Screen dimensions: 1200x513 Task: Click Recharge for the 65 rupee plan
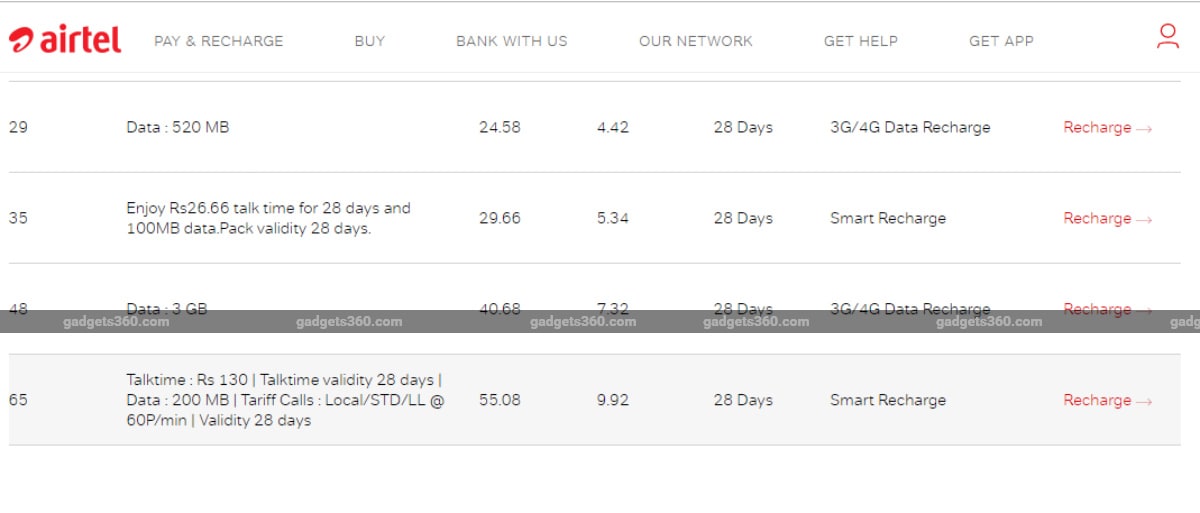(1107, 401)
